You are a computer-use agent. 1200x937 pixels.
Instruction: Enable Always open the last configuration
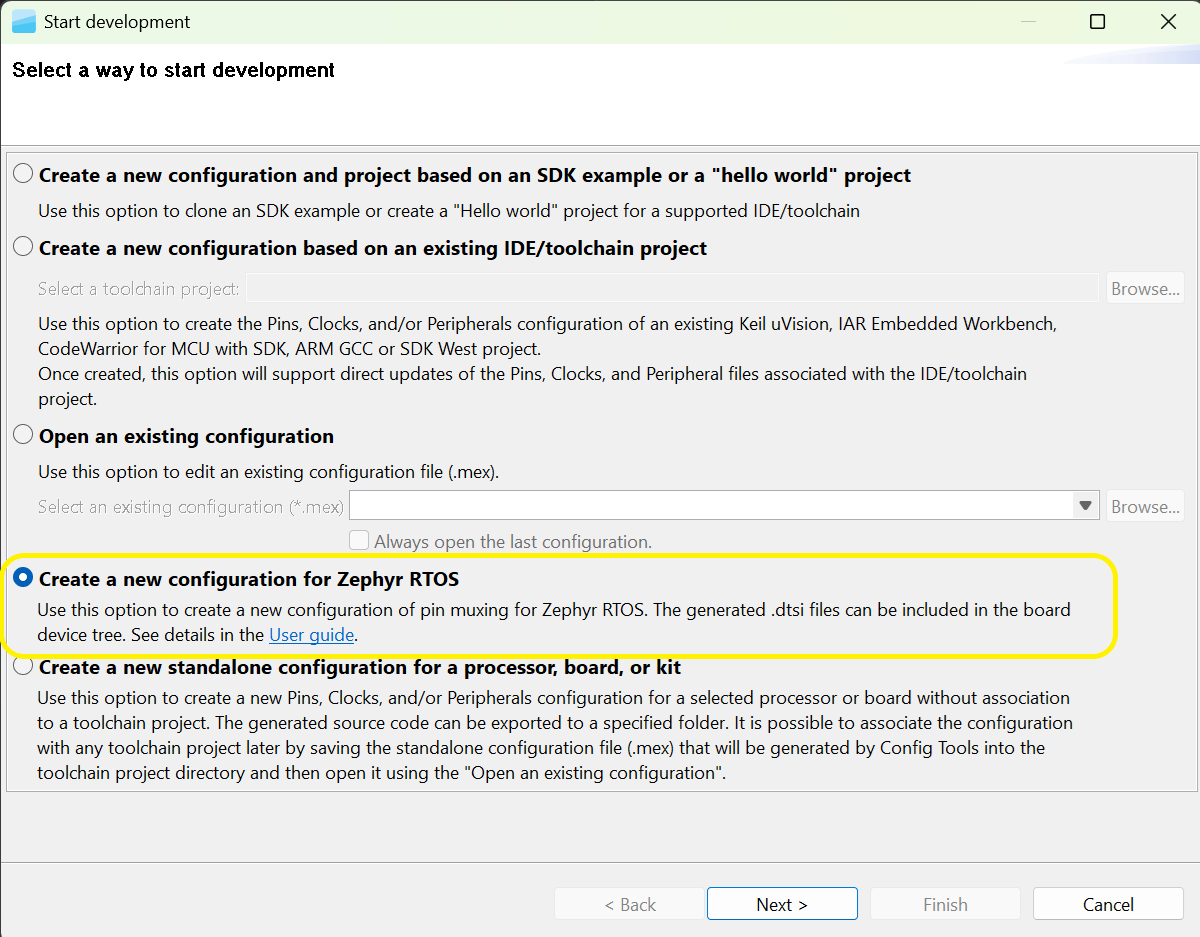pos(359,541)
